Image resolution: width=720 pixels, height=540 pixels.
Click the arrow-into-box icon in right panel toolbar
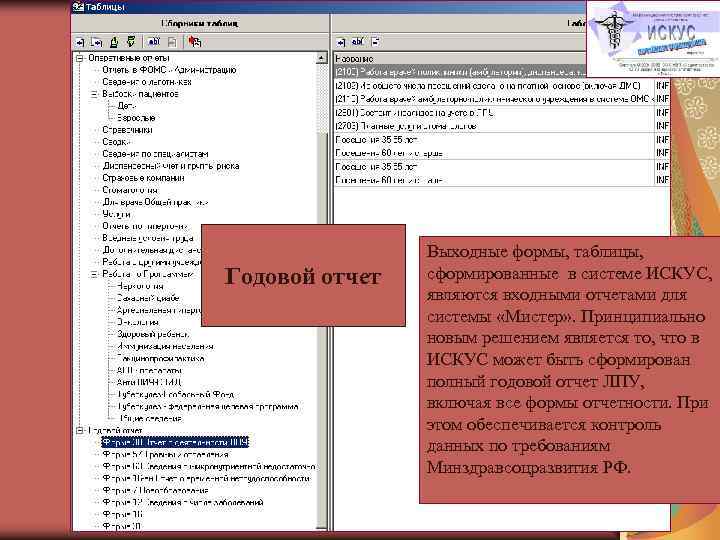tap(341, 42)
